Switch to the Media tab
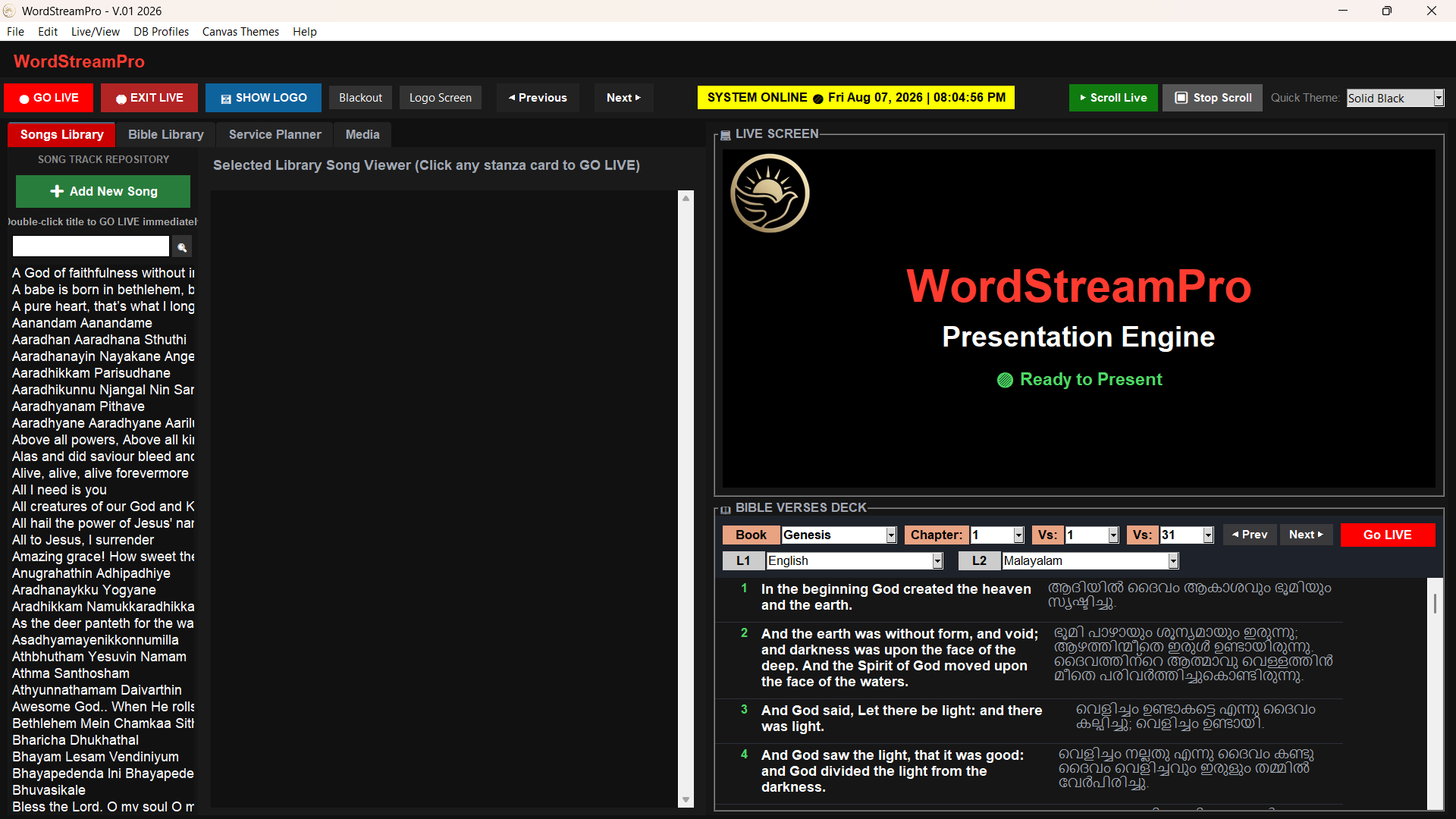 coord(362,134)
